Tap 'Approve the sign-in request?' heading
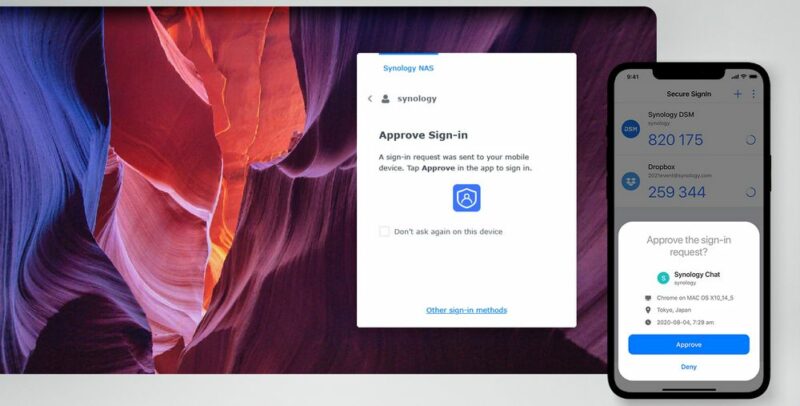The width and height of the screenshot is (800, 406). click(689, 246)
